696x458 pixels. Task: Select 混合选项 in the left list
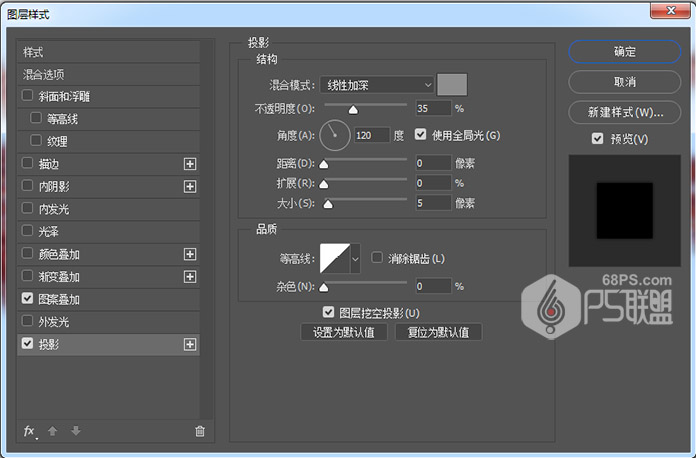click(108, 75)
